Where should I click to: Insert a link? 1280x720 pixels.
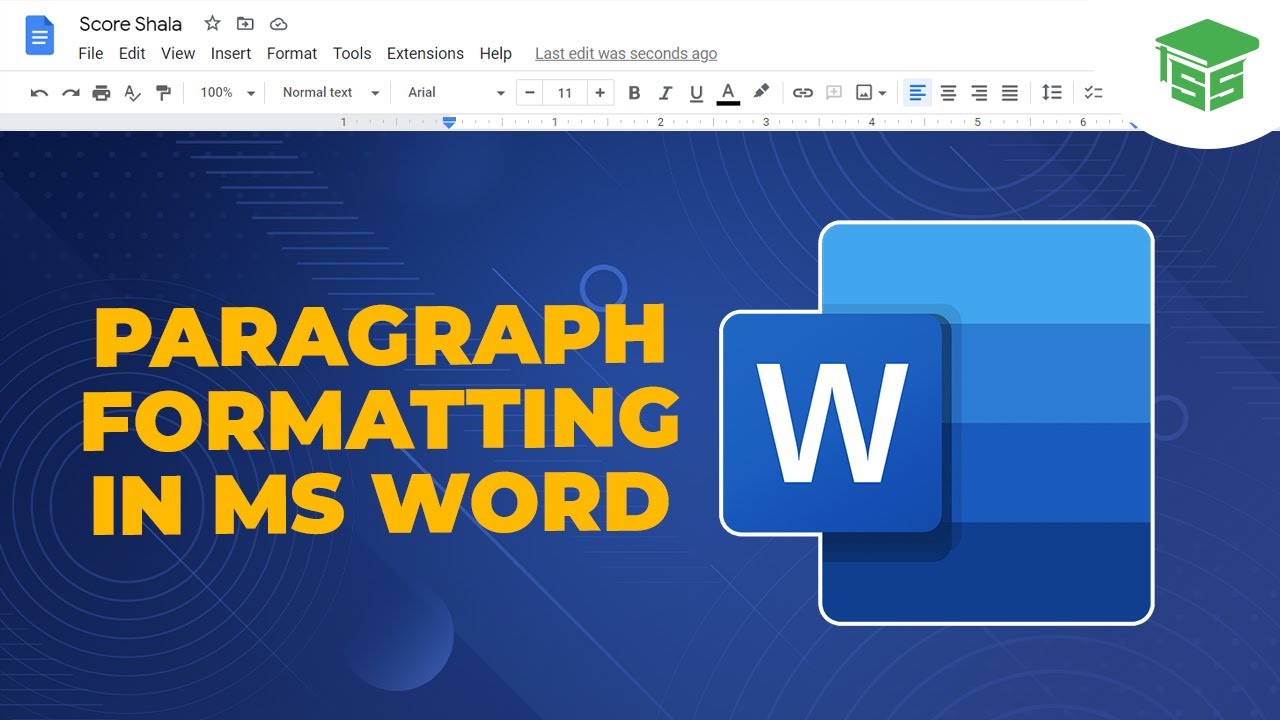point(802,93)
